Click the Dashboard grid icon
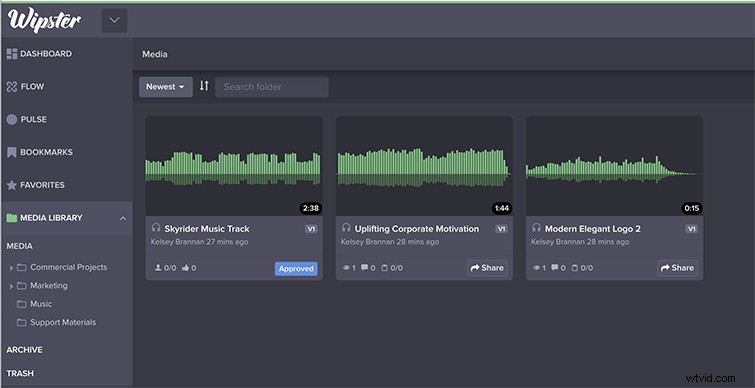755x388 pixels. point(12,54)
